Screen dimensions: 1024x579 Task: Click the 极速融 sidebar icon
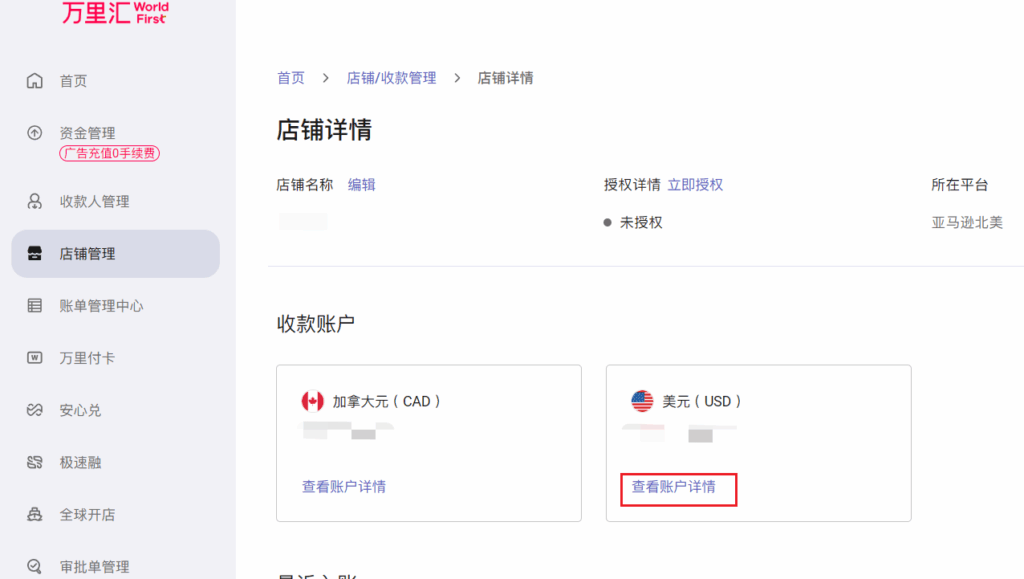(35, 462)
